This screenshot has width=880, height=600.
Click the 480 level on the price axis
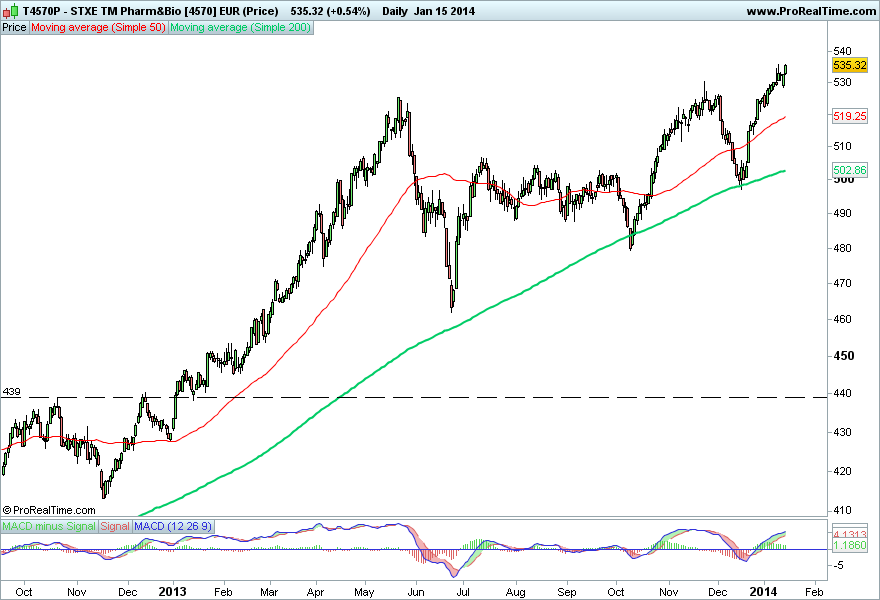coord(842,248)
